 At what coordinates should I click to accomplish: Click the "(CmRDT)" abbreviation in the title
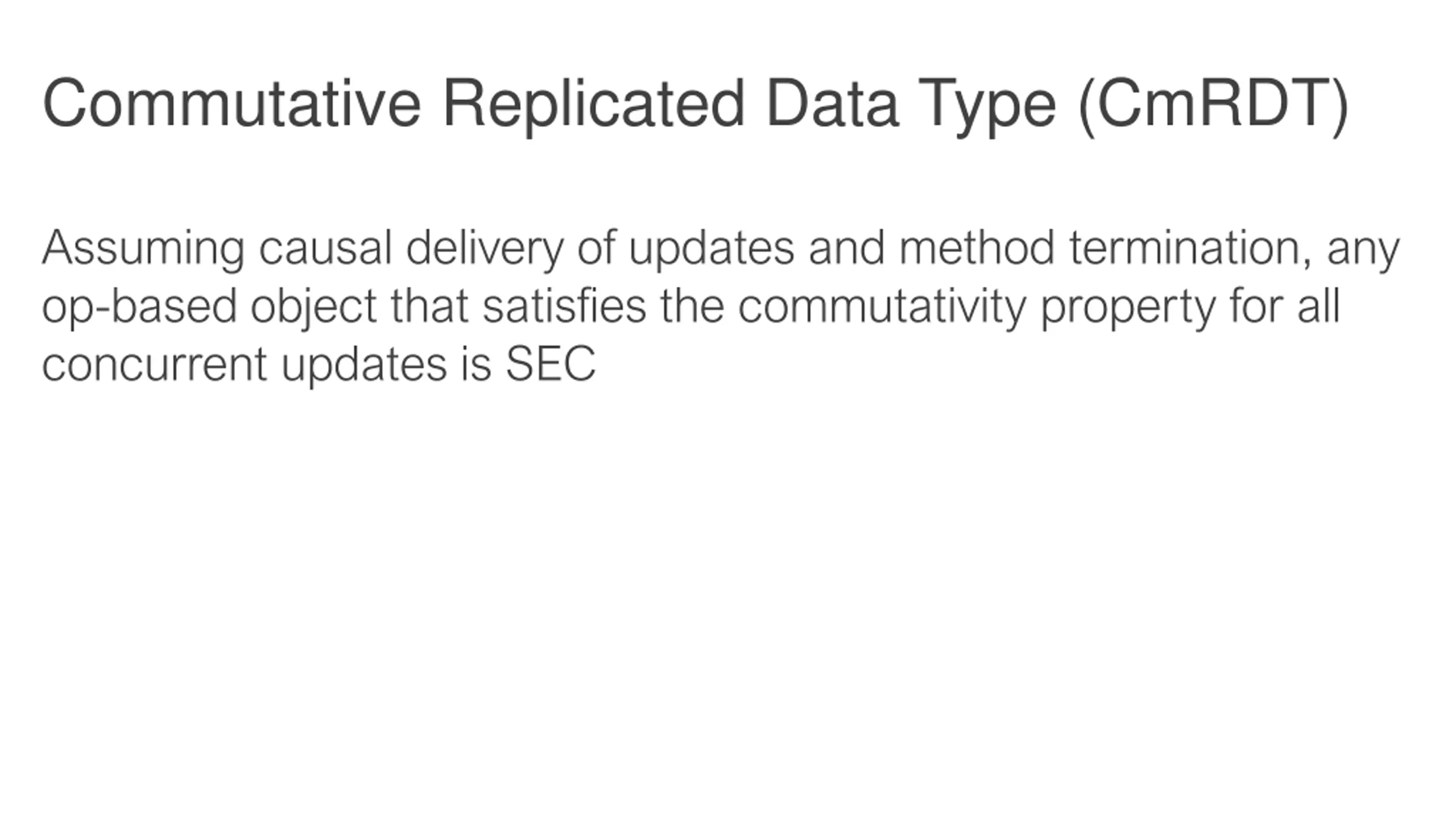pos(1213,106)
